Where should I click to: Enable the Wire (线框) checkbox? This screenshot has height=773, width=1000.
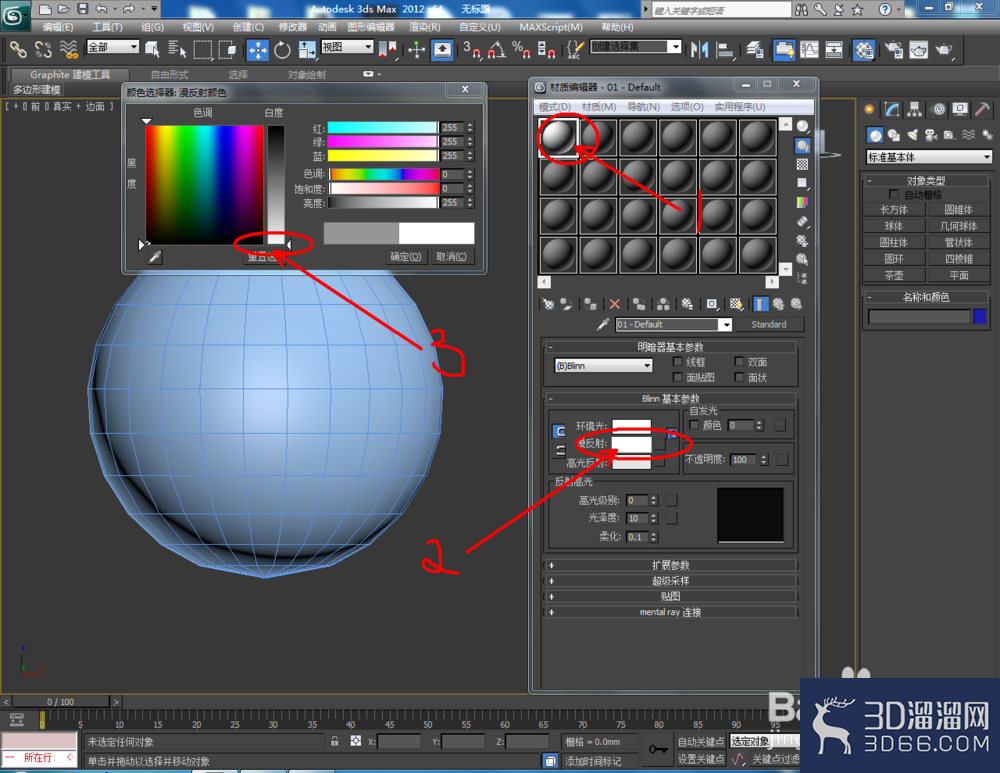[678, 362]
